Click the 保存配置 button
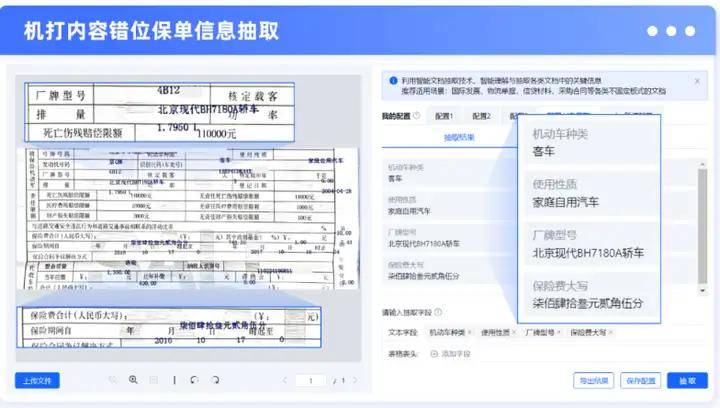 tap(641, 380)
